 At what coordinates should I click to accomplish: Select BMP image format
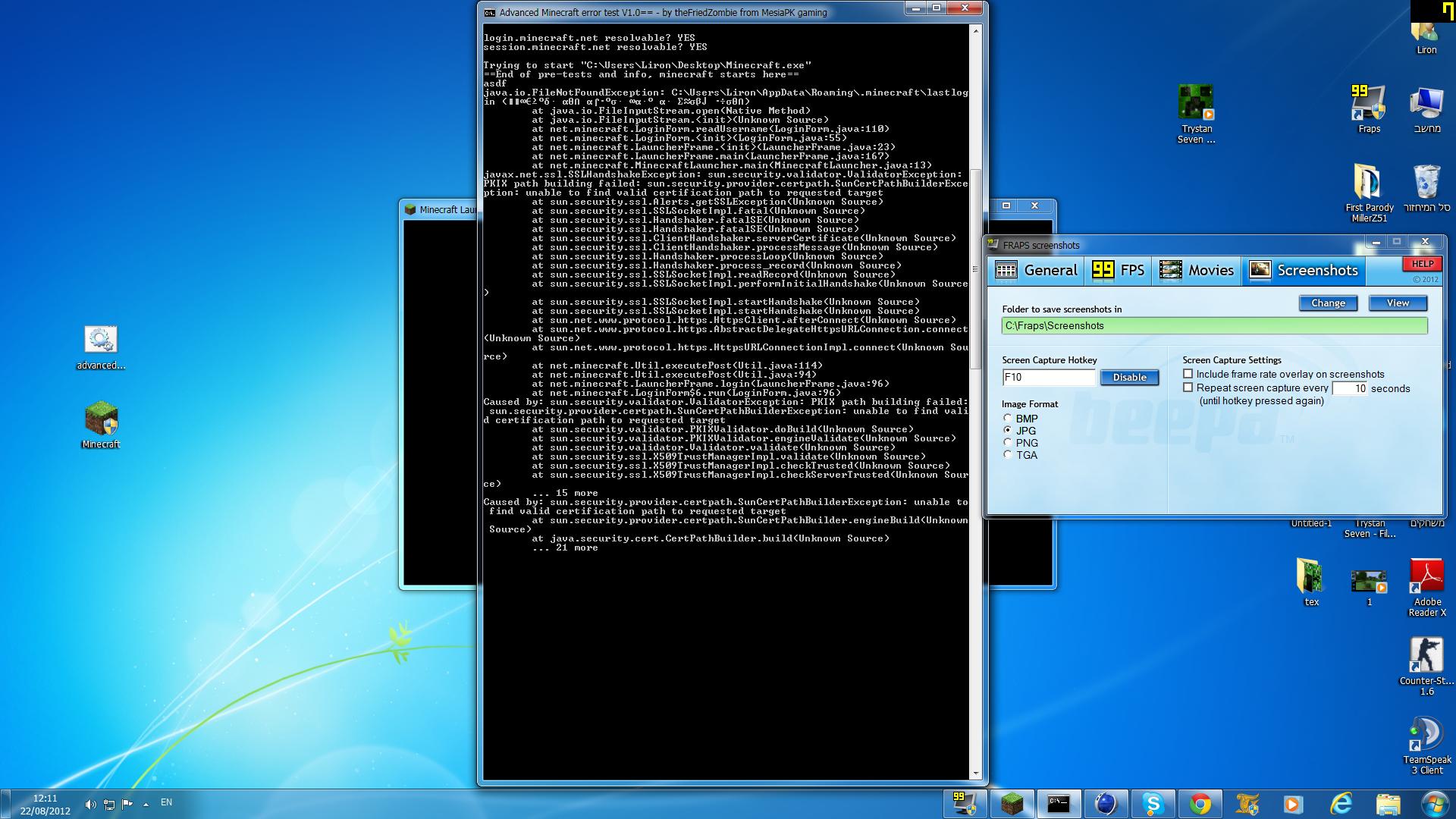(x=1008, y=419)
